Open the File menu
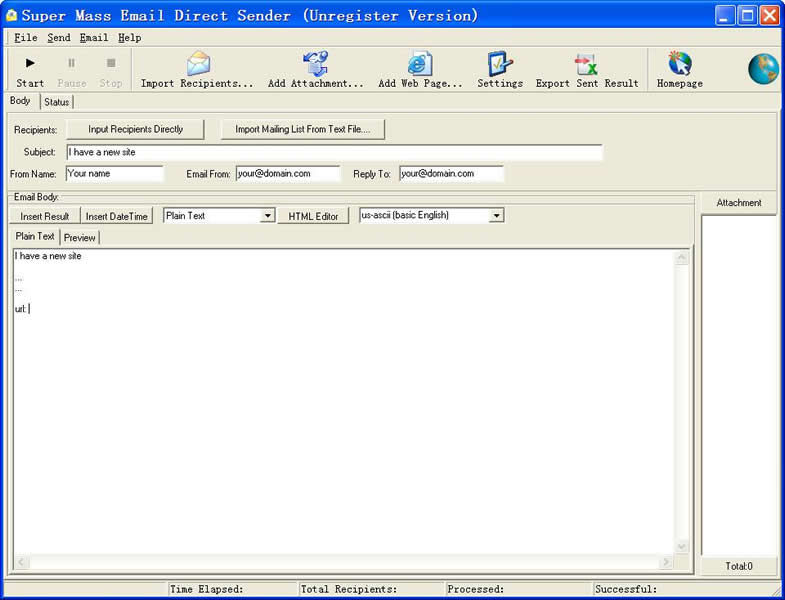785x600 pixels. click(26, 38)
